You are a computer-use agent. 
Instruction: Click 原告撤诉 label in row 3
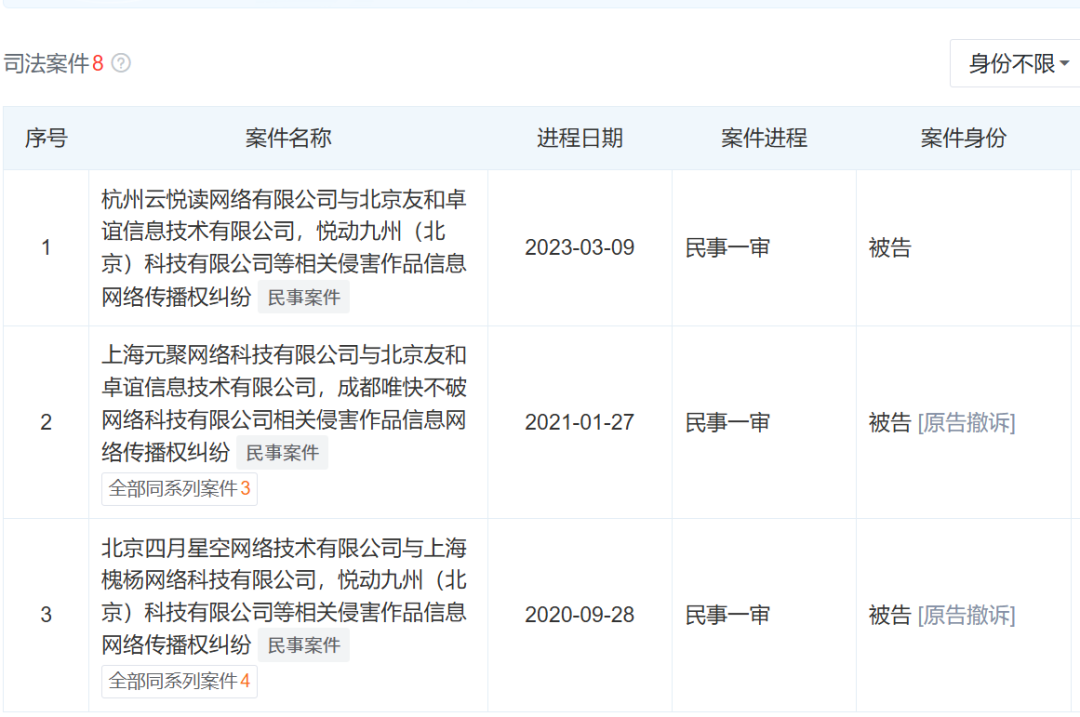pyautogui.click(x=966, y=615)
